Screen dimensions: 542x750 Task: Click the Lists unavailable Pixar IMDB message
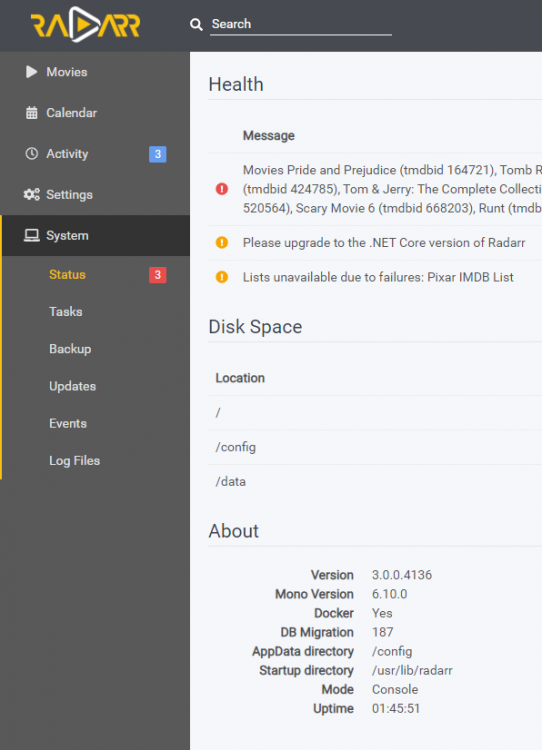click(378, 277)
